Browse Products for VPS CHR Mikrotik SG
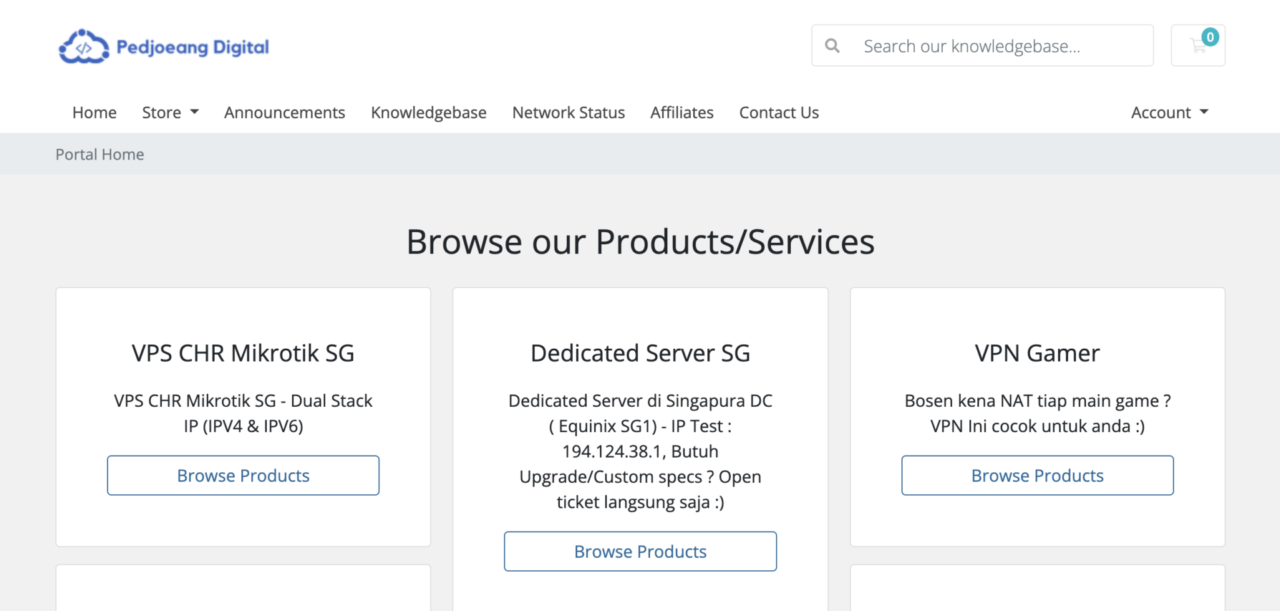Viewport: 1280px width, 611px height. pos(243,476)
